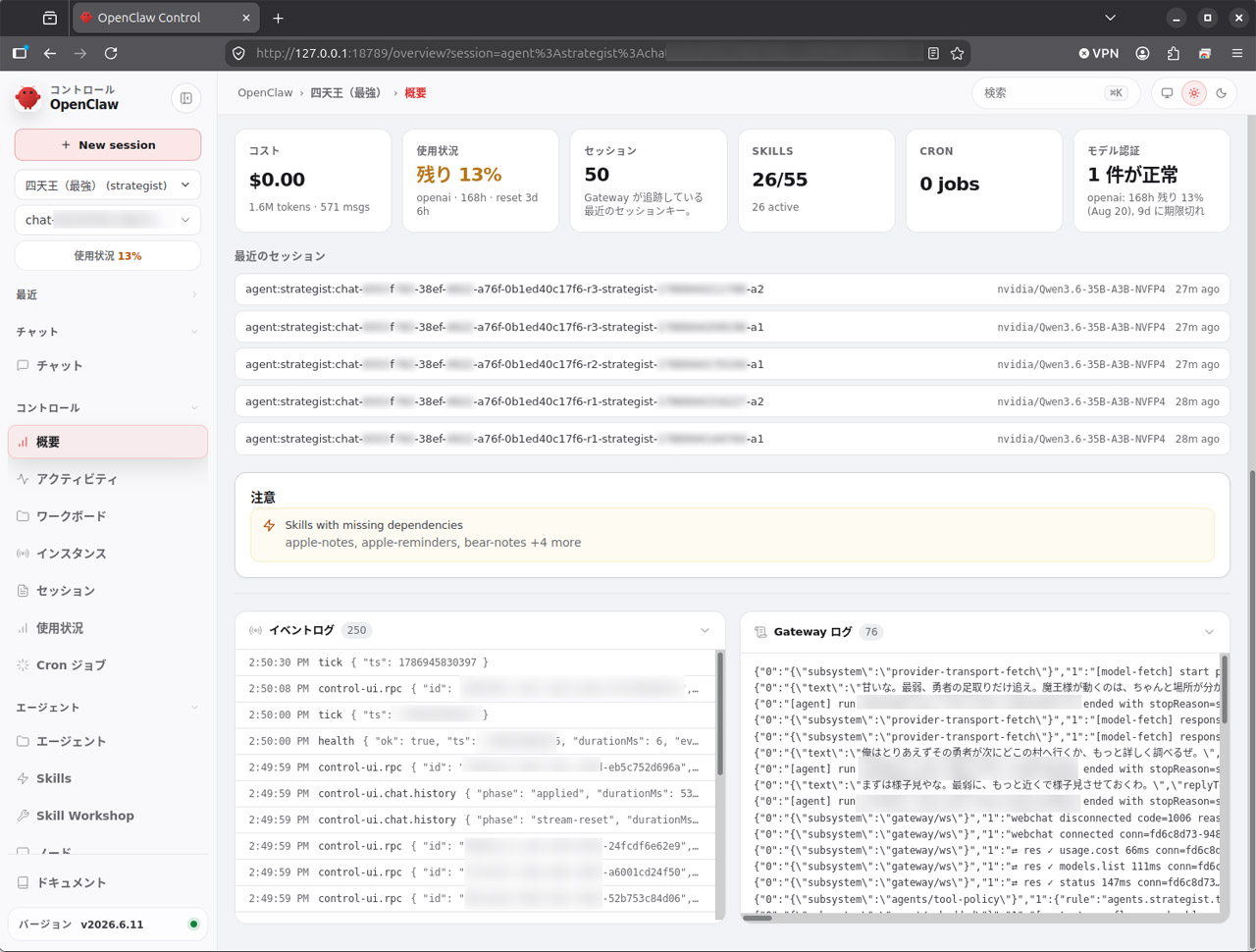Click the book icon beside ドキュメント

[23, 883]
